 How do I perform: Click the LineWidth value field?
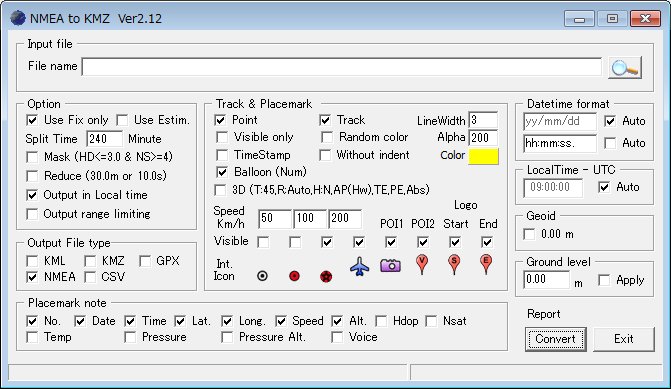coord(483,121)
